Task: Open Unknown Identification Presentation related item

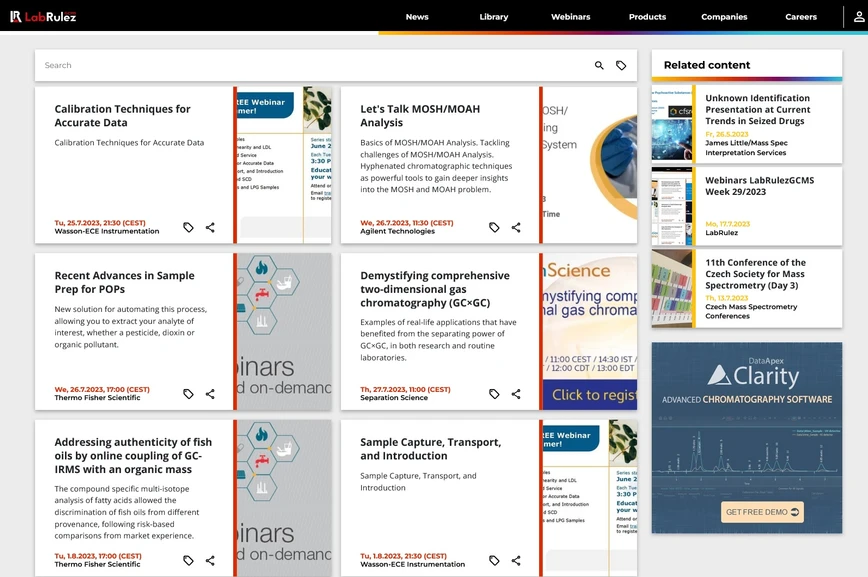Action: [757, 110]
